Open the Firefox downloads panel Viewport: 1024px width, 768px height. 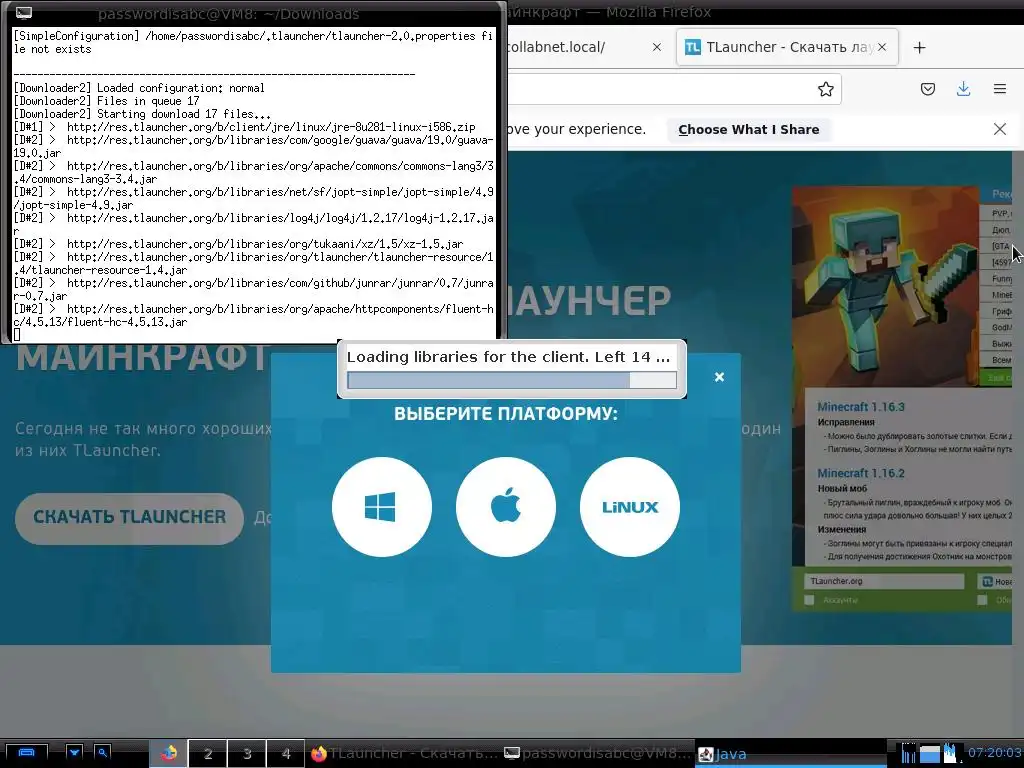pos(963,89)
